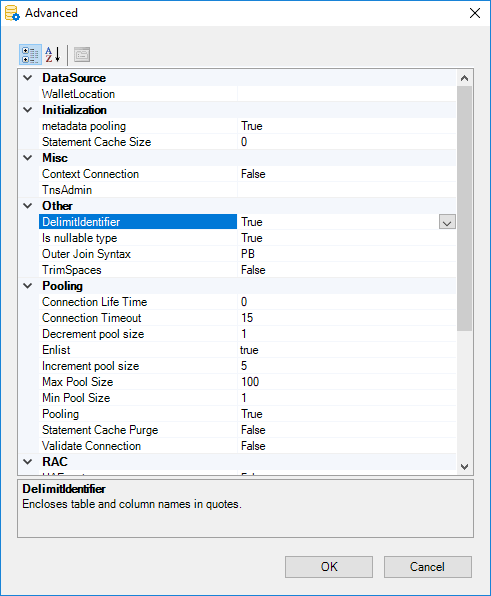
Task: Collapse the Other category
Action: click(x=28, y=206)
